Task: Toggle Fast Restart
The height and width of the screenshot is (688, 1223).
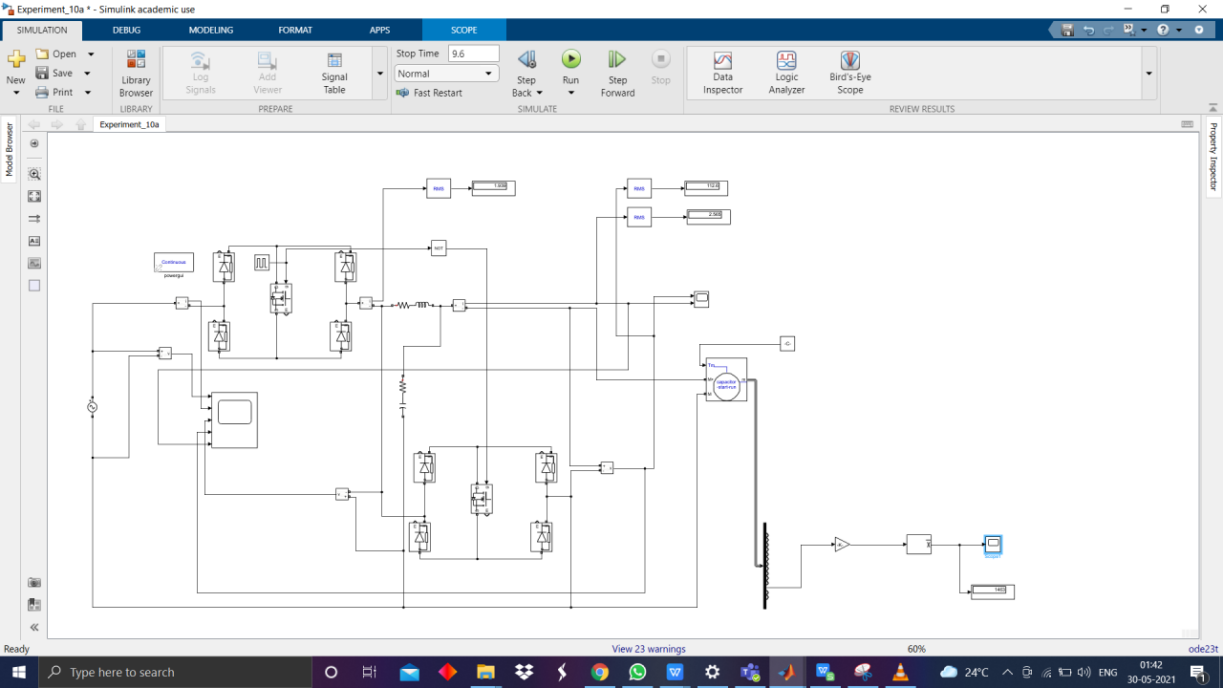Action: pyautogui.click(x=429, y=93)
